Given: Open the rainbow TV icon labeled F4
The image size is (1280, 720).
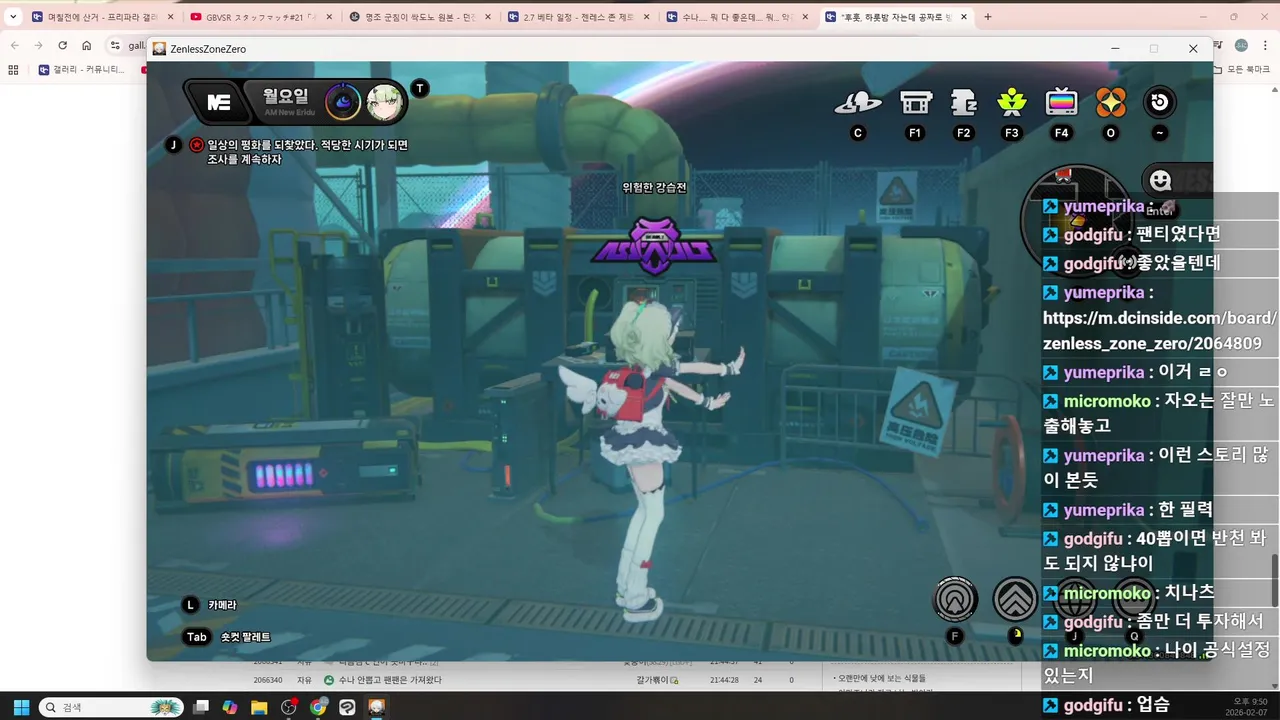Looking at the screenshot, I should click(1061, 102).
